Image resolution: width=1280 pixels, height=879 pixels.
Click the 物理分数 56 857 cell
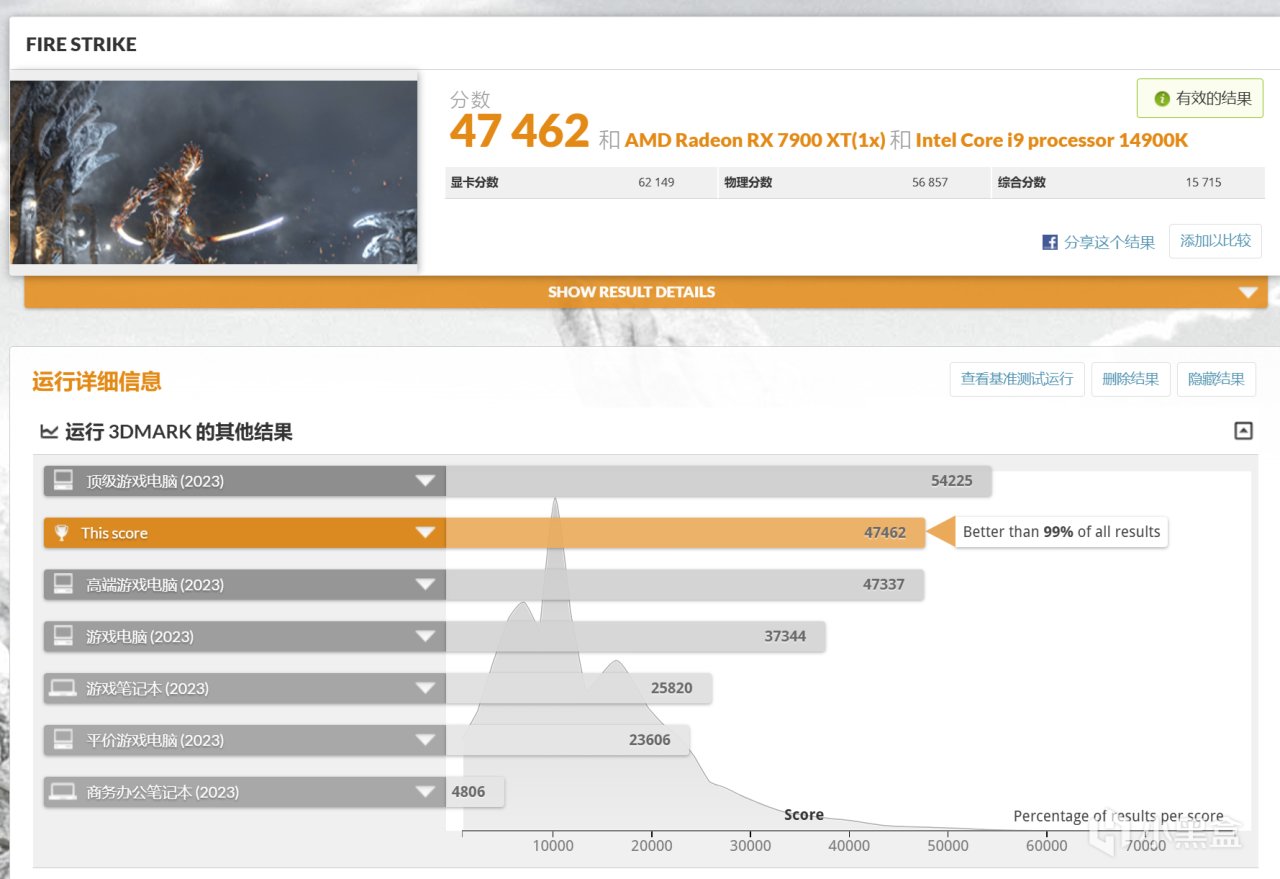[854, 182]
